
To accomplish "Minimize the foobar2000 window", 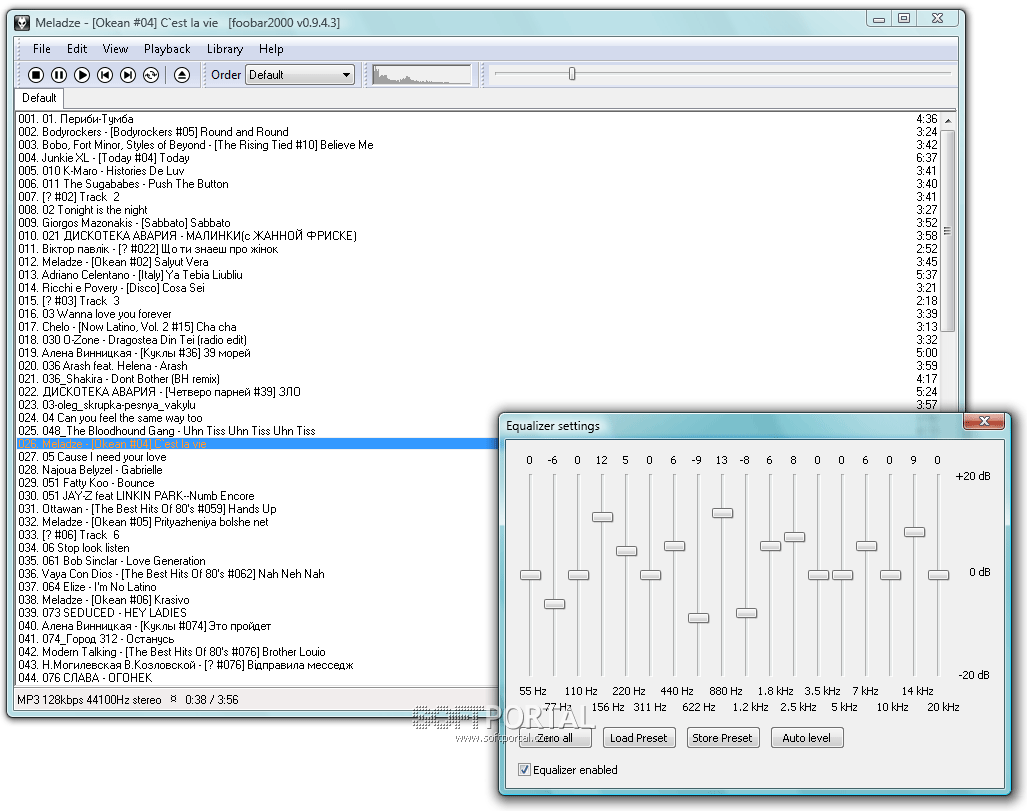I will [x=879, y=19].
